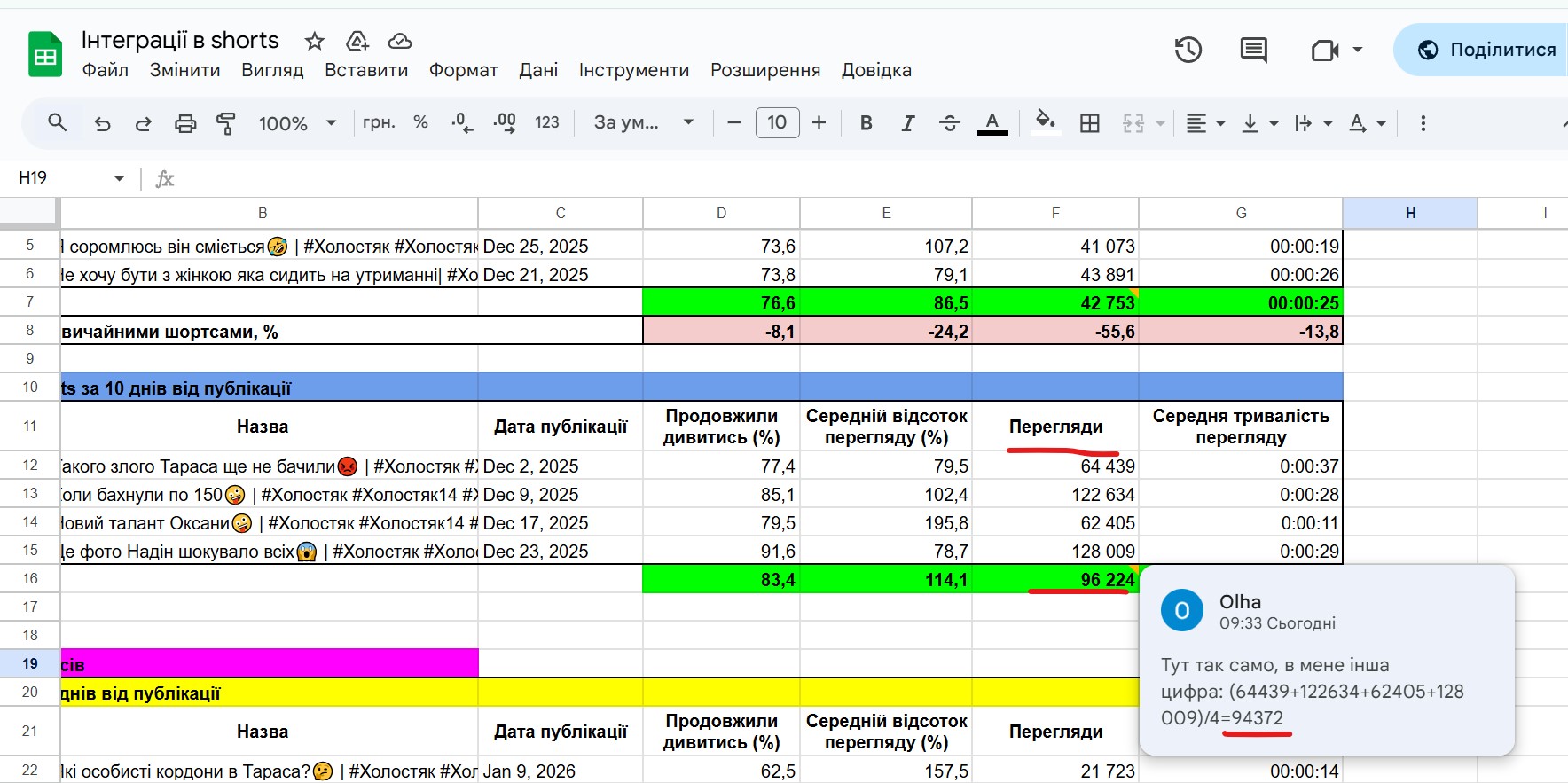Open the 123 more formats dropdown

547,122
